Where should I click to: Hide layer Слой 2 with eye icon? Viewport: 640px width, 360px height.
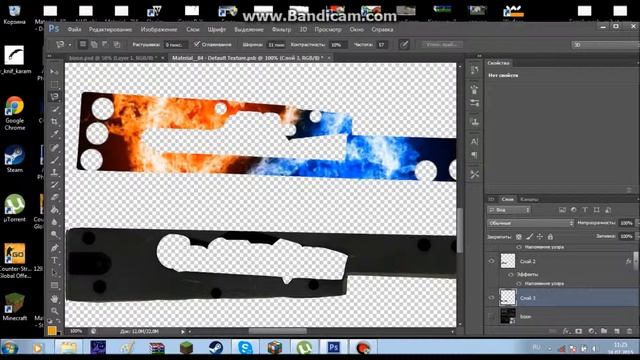click(492, 261)
